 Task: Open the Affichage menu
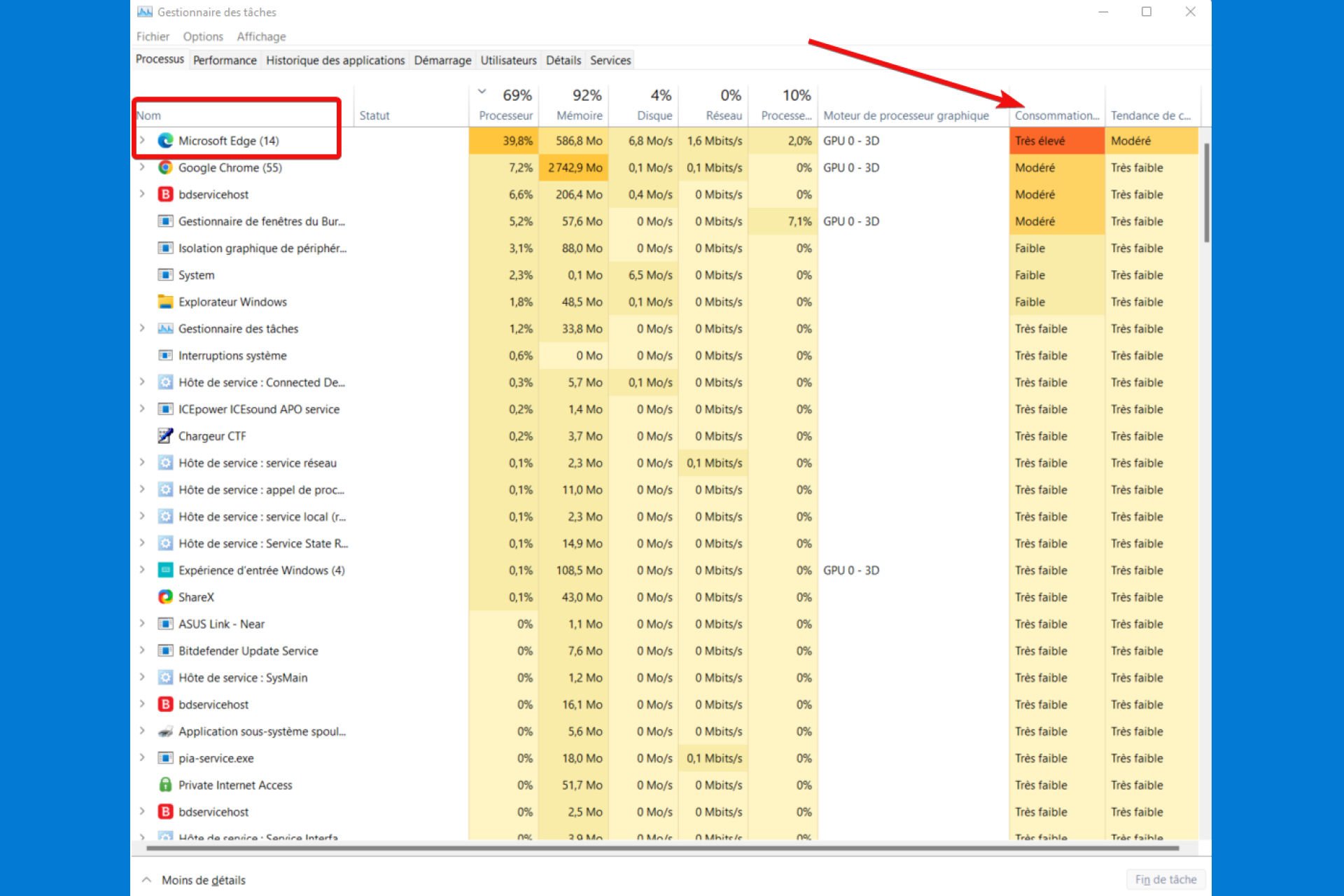tap(261, 36)
